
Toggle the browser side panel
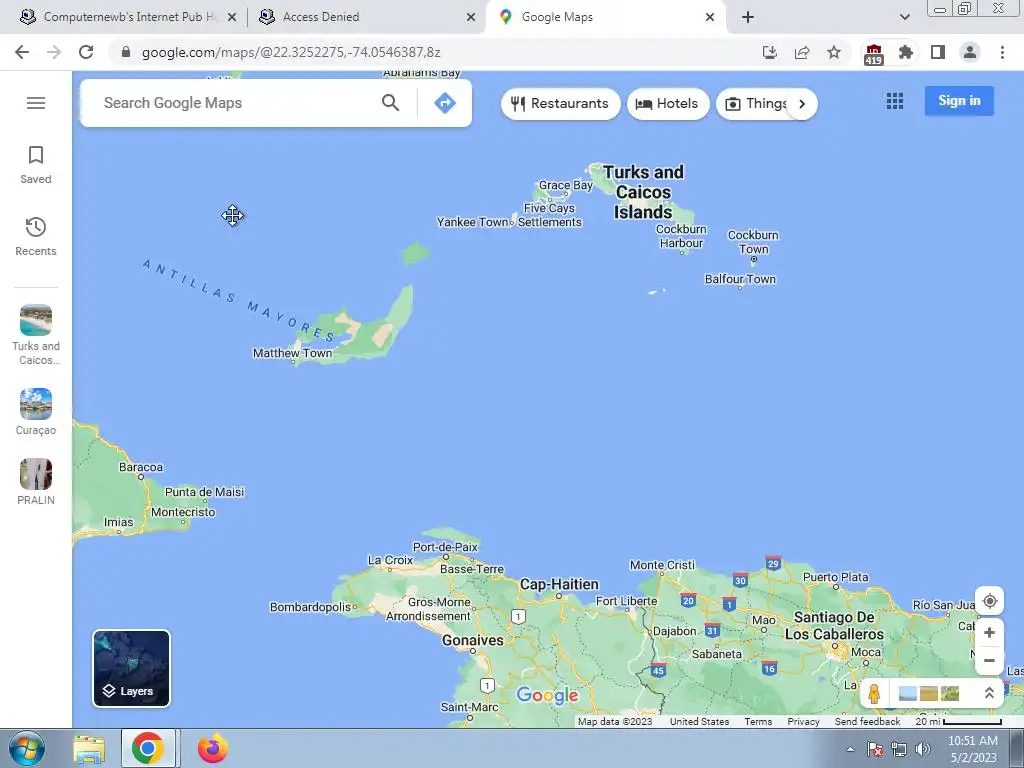tap(938, 52)
